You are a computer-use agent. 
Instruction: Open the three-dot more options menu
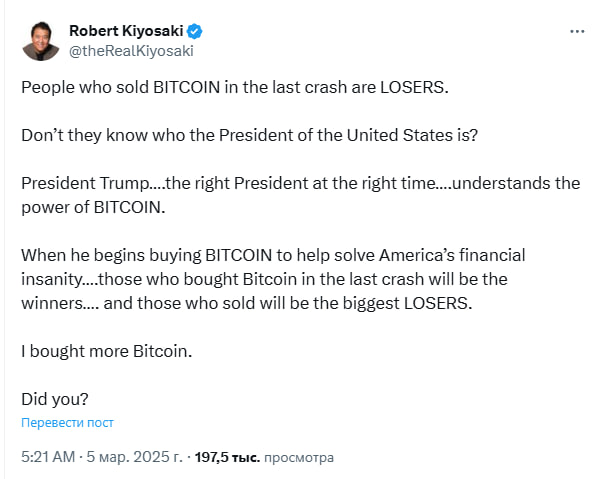click(577, 31)
